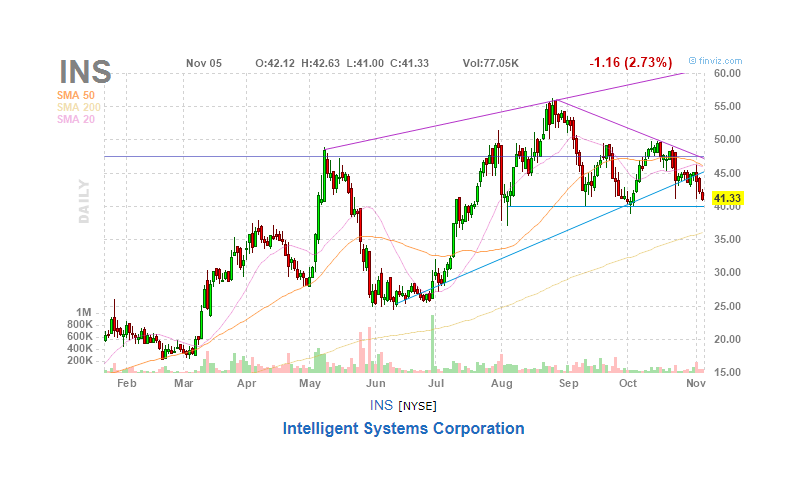Click the 50.00 price axis label
This screenshot has height=491, width=797.
727,139
